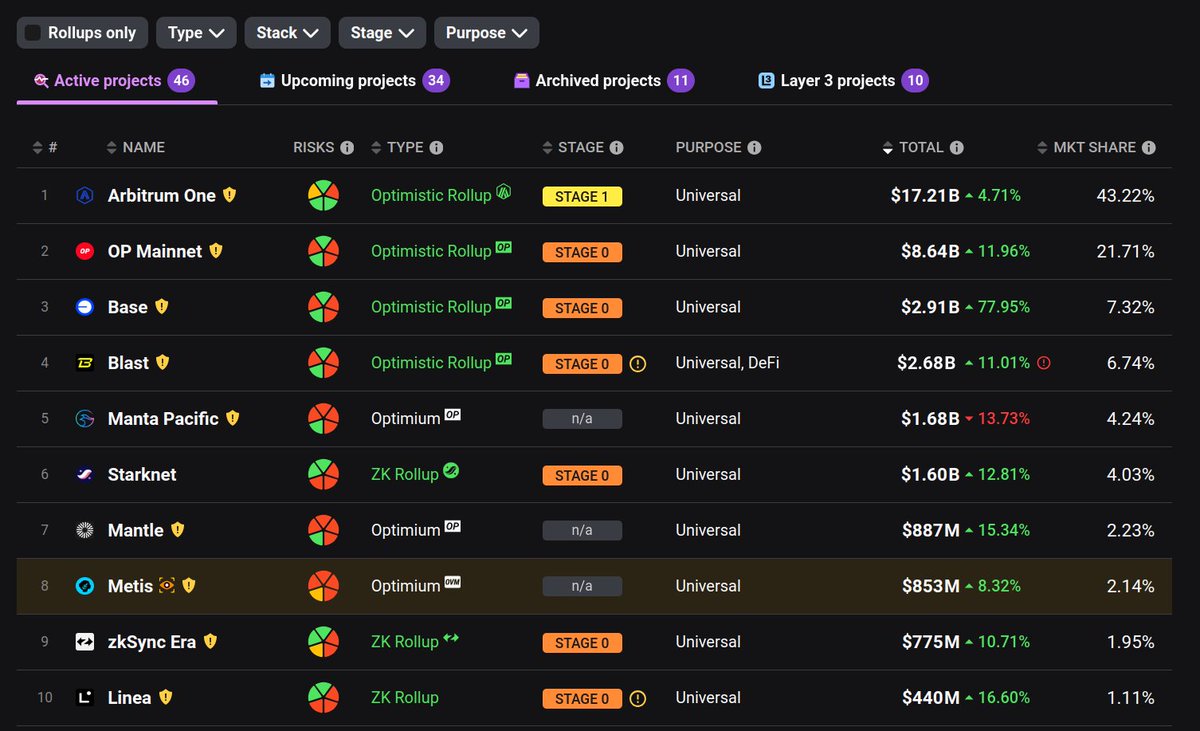
Task: Open the Arbitrum One project link
Action: click(162, 196)
